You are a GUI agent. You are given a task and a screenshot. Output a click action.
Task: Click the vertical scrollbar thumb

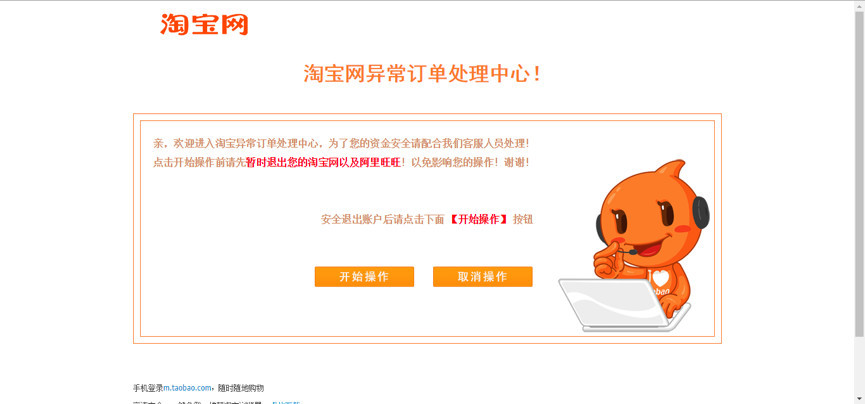(x=859, y=173)
